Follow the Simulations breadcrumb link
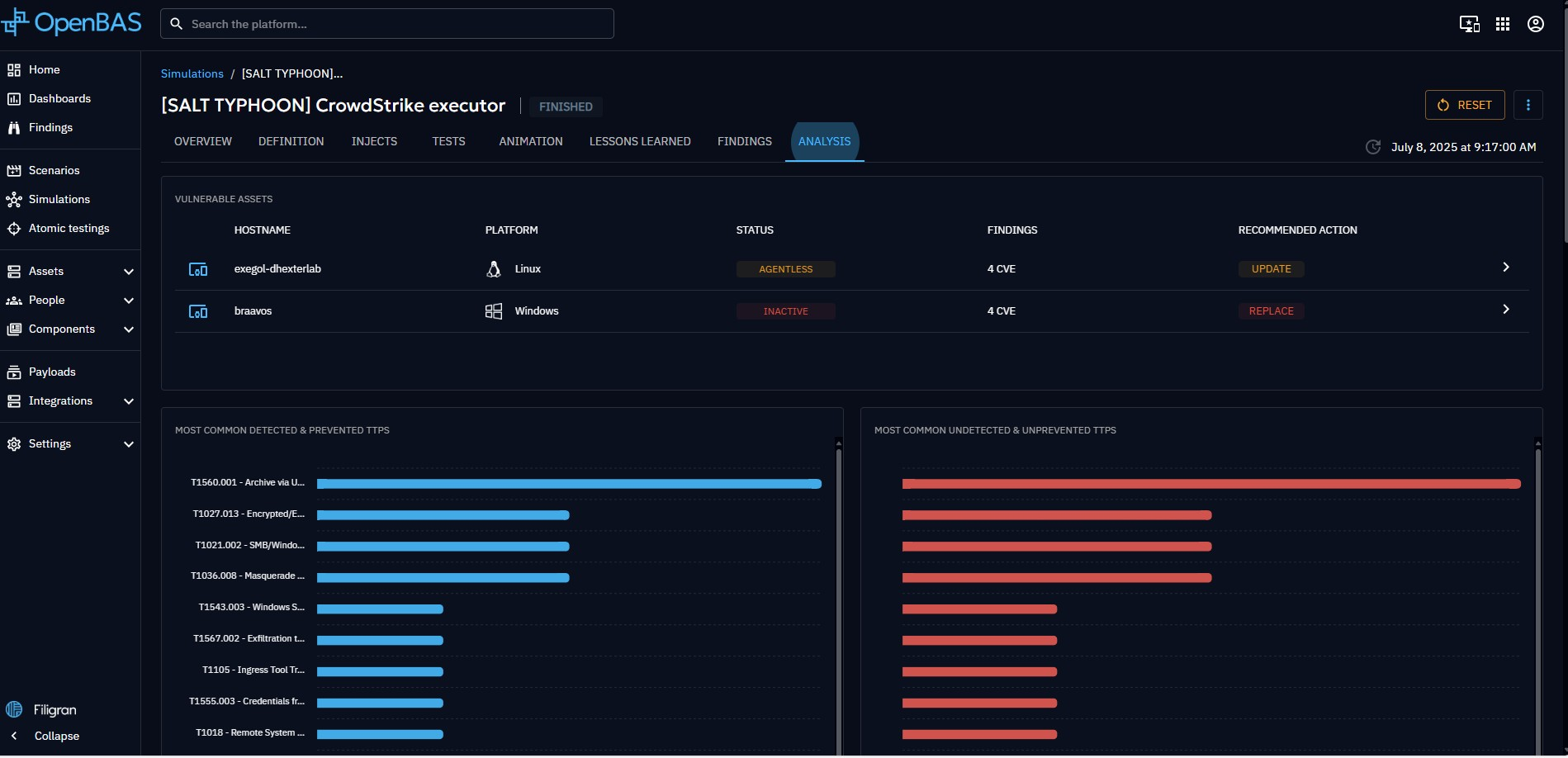Screen dimensions: 1568x758 tap(192, 73)
